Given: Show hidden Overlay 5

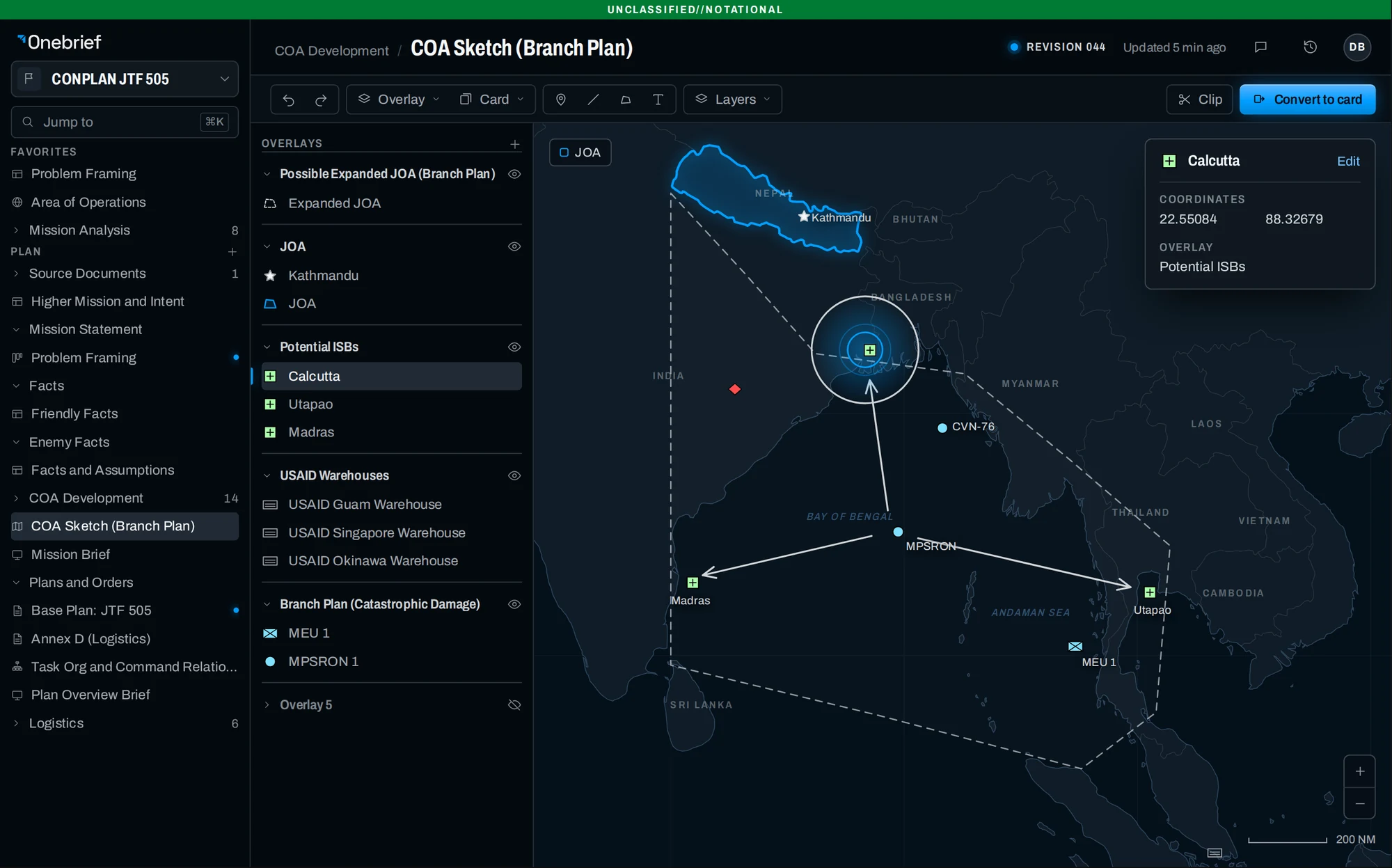Looking at the screenshot, I should 514,704.
